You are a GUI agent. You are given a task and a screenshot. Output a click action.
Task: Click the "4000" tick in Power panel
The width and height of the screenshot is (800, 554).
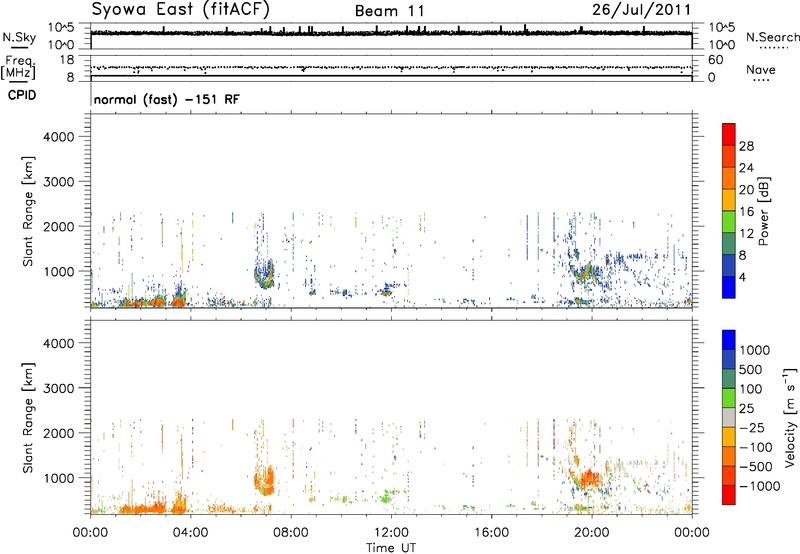click(x=59, y=137)
